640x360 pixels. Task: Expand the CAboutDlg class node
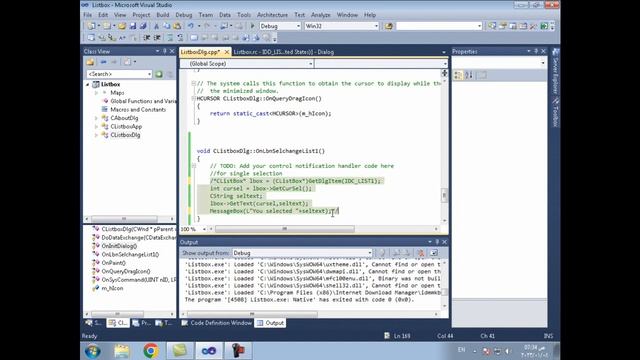pos(96,118)
